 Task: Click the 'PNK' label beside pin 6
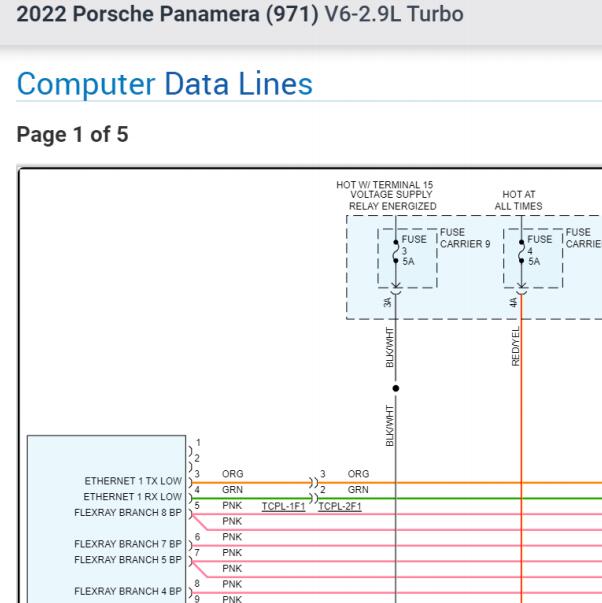pos(232,537)
